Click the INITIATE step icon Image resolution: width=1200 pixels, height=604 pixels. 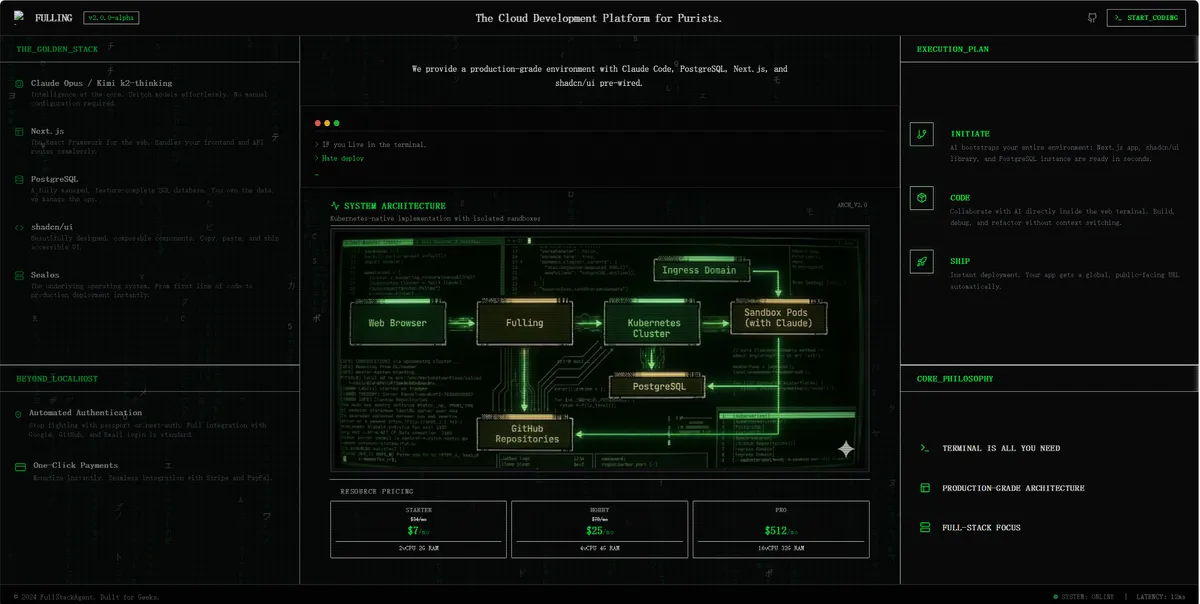921,134
